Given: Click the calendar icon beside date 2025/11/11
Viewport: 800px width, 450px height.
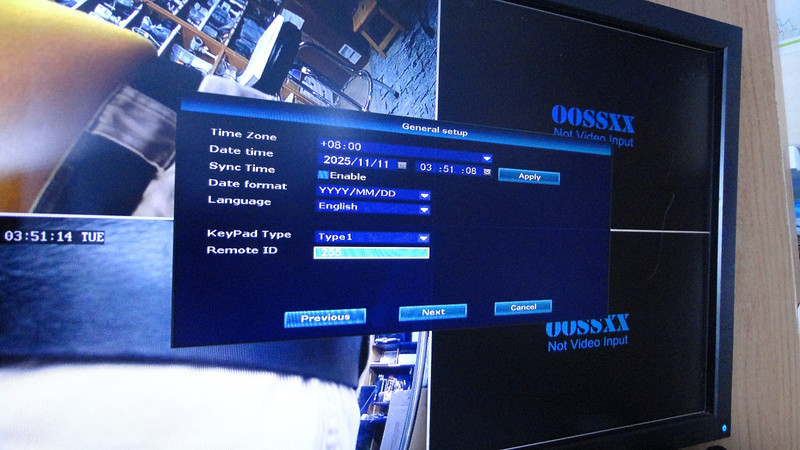Looking at the screenshot, I should [402, 165].
